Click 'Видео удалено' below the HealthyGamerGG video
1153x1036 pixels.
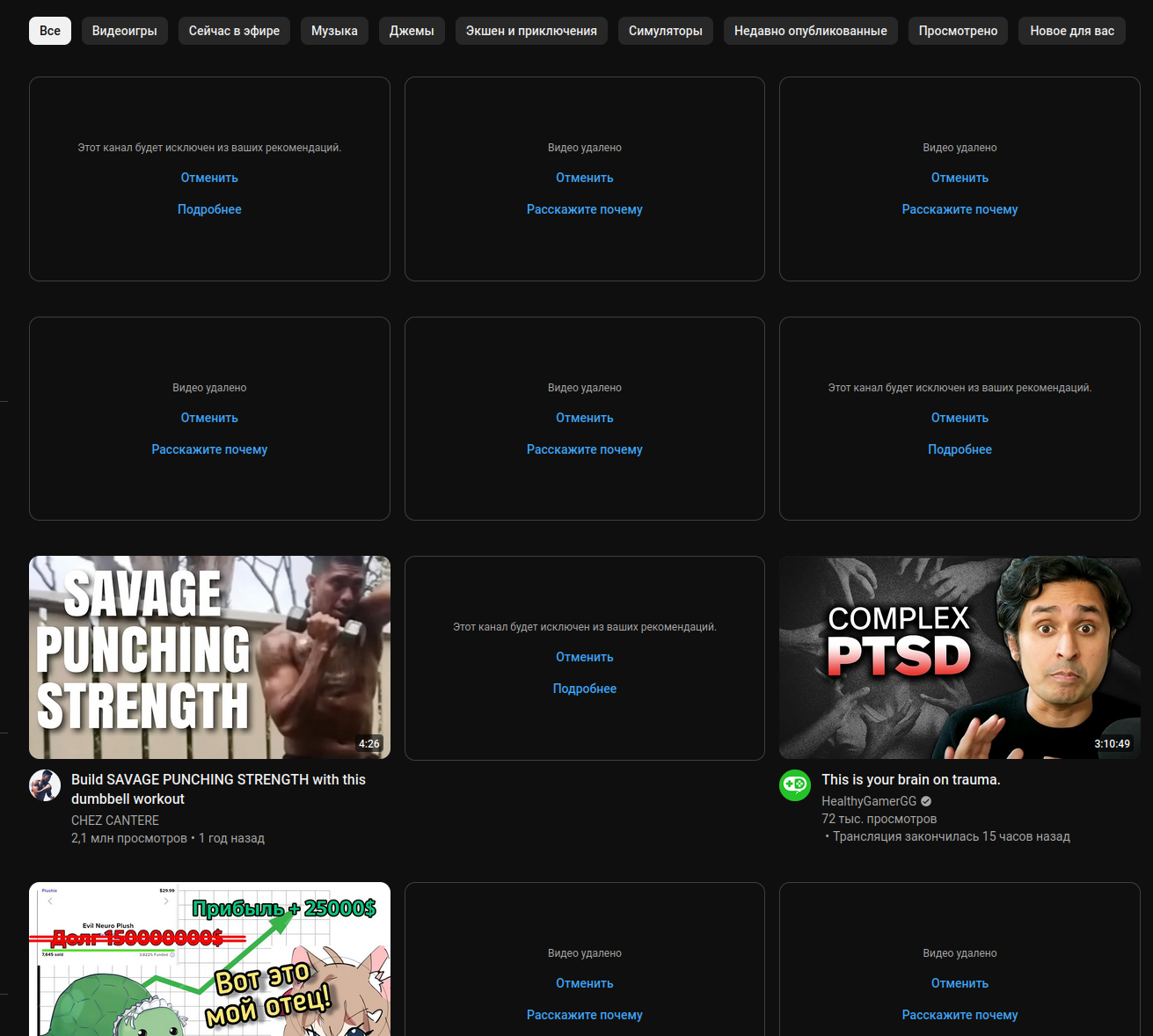[x=960, y=953]
